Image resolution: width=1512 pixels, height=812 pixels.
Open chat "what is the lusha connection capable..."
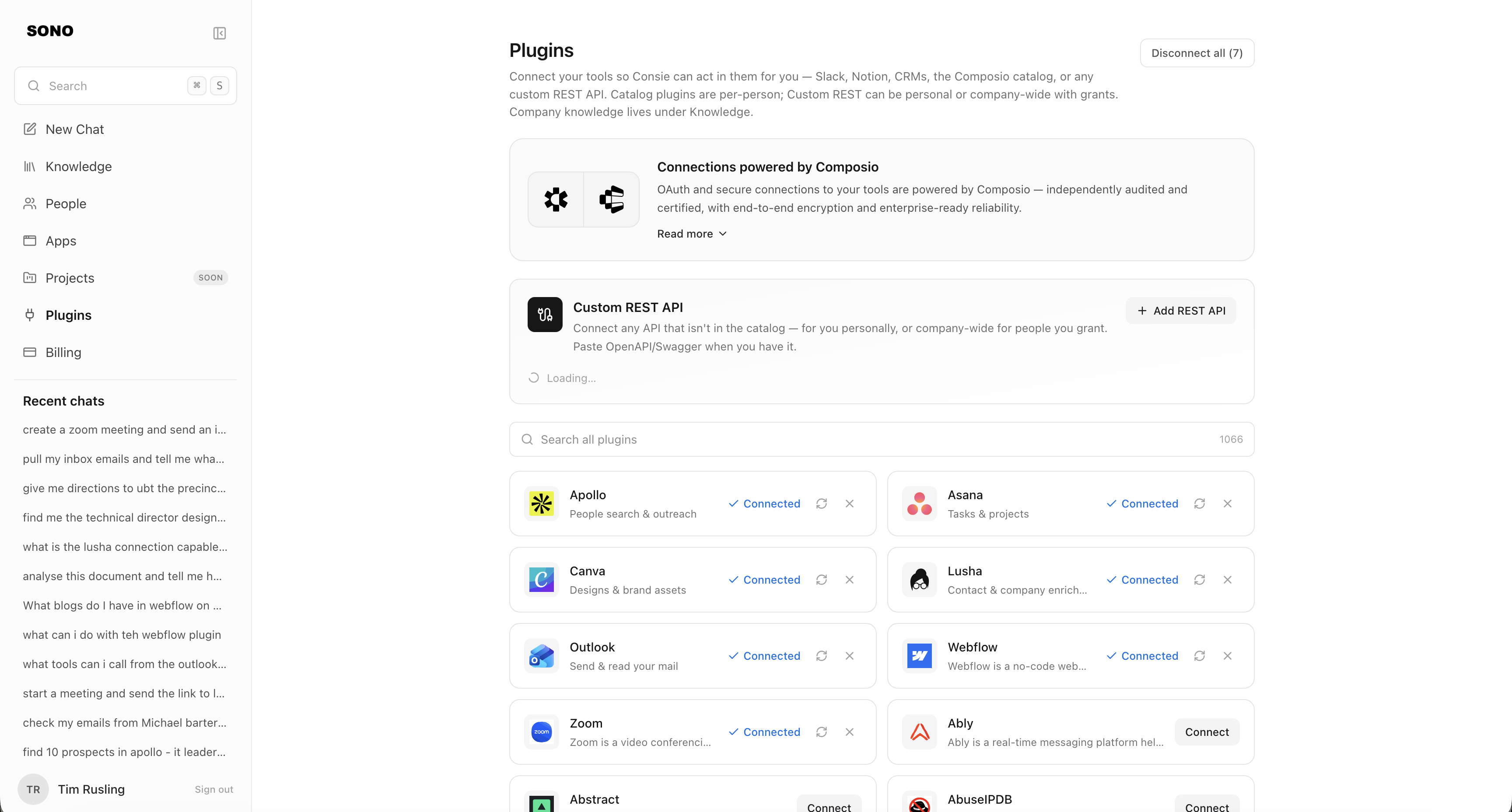(125, 547)
